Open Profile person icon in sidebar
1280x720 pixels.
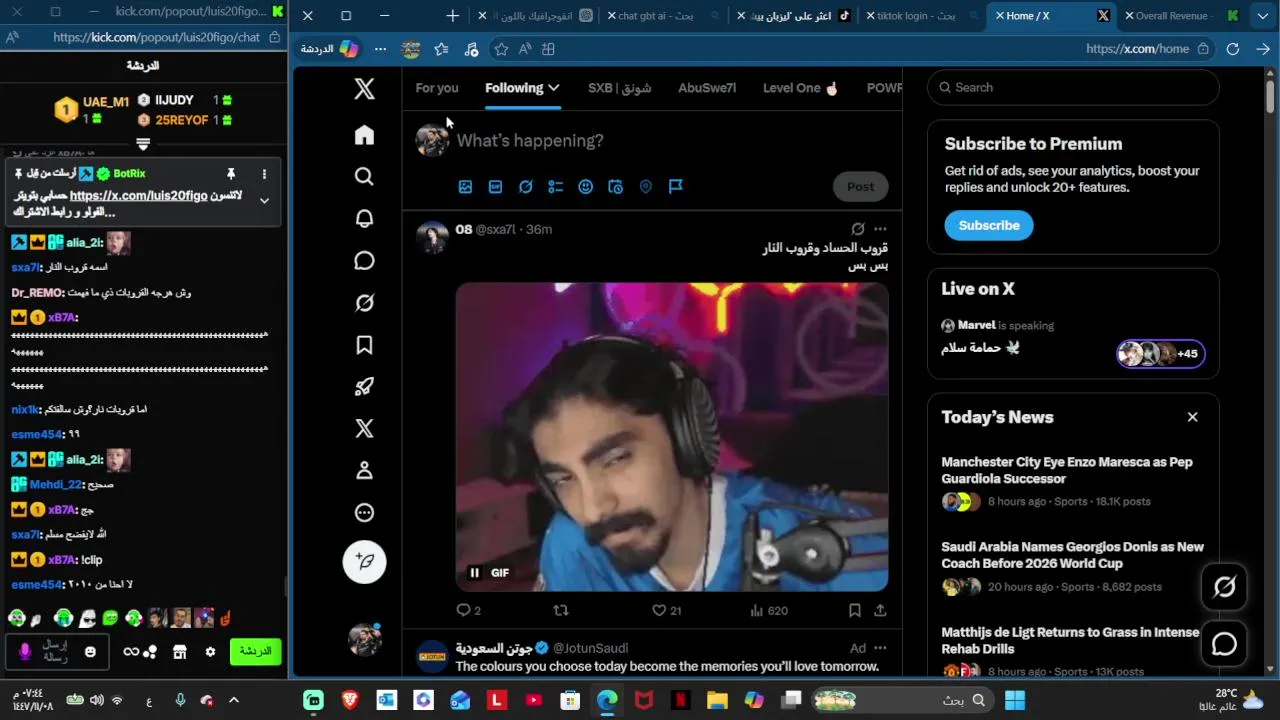pos(364,471)
